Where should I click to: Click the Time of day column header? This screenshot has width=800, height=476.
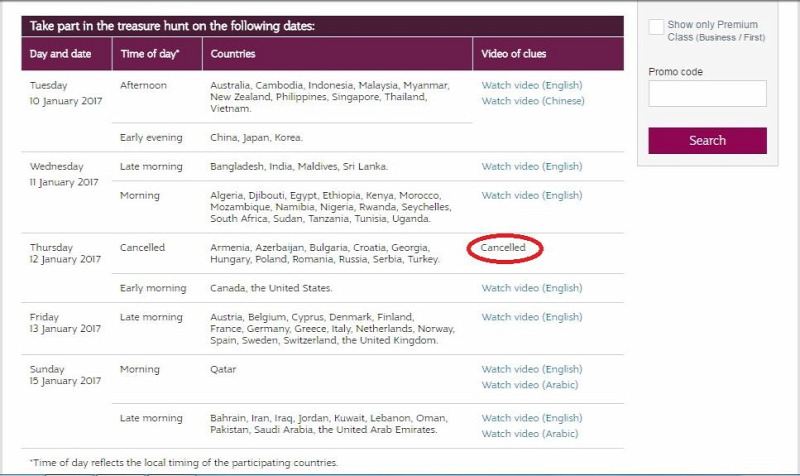157,54
